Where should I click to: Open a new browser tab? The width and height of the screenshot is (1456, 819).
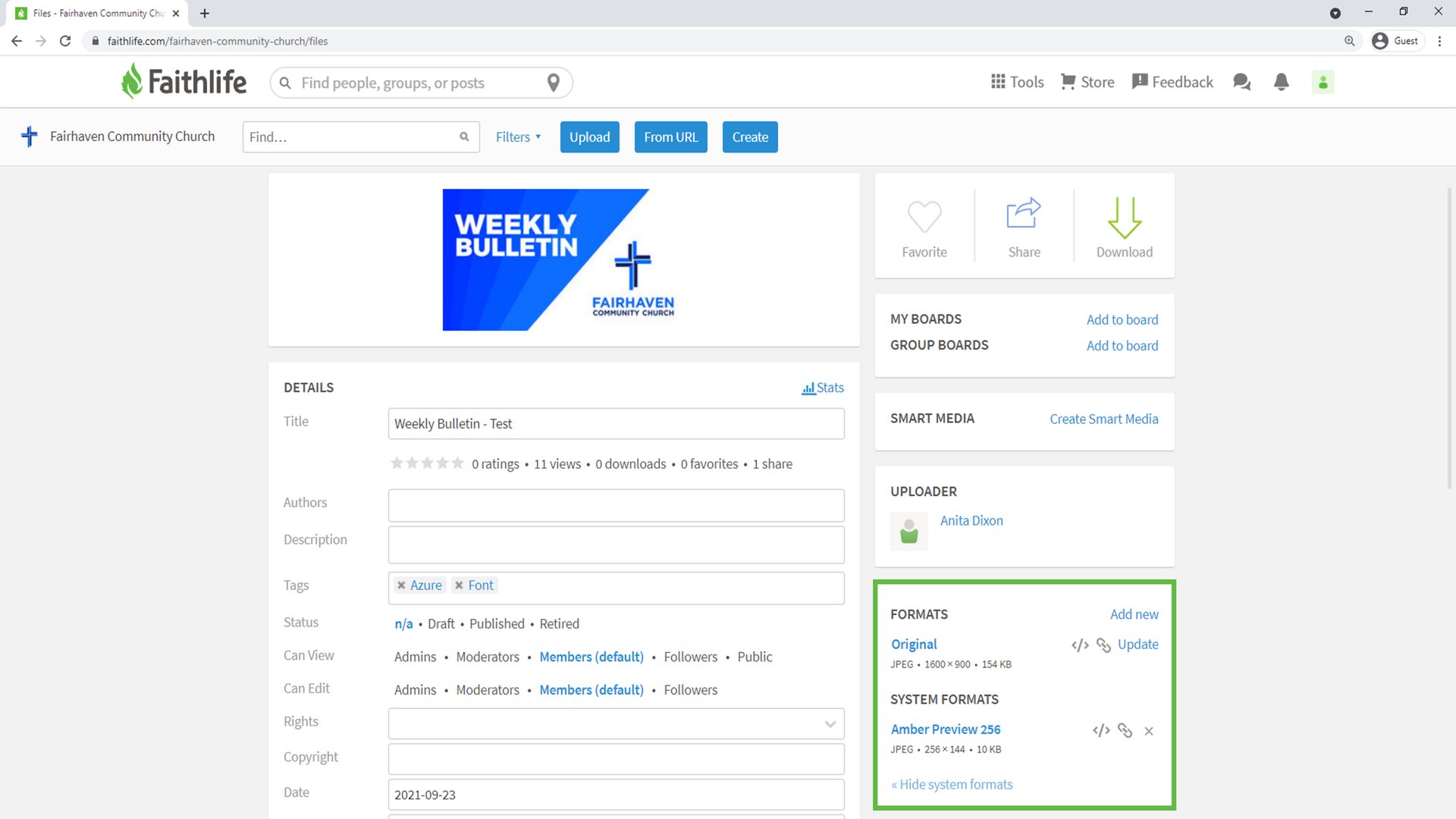click(x=205, y=13)
